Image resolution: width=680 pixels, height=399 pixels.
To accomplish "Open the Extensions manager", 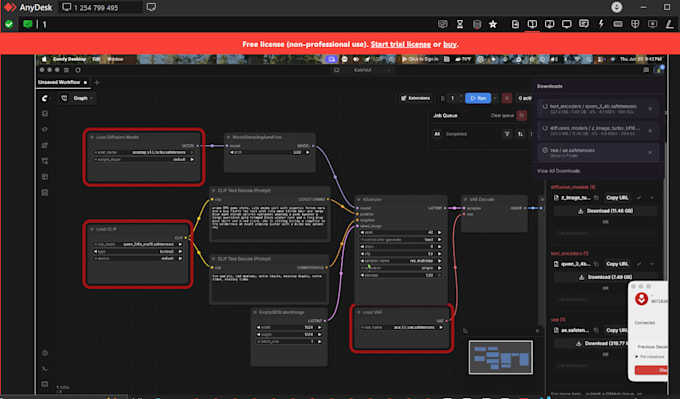I will pyautogui.click(x=415, y=98).
